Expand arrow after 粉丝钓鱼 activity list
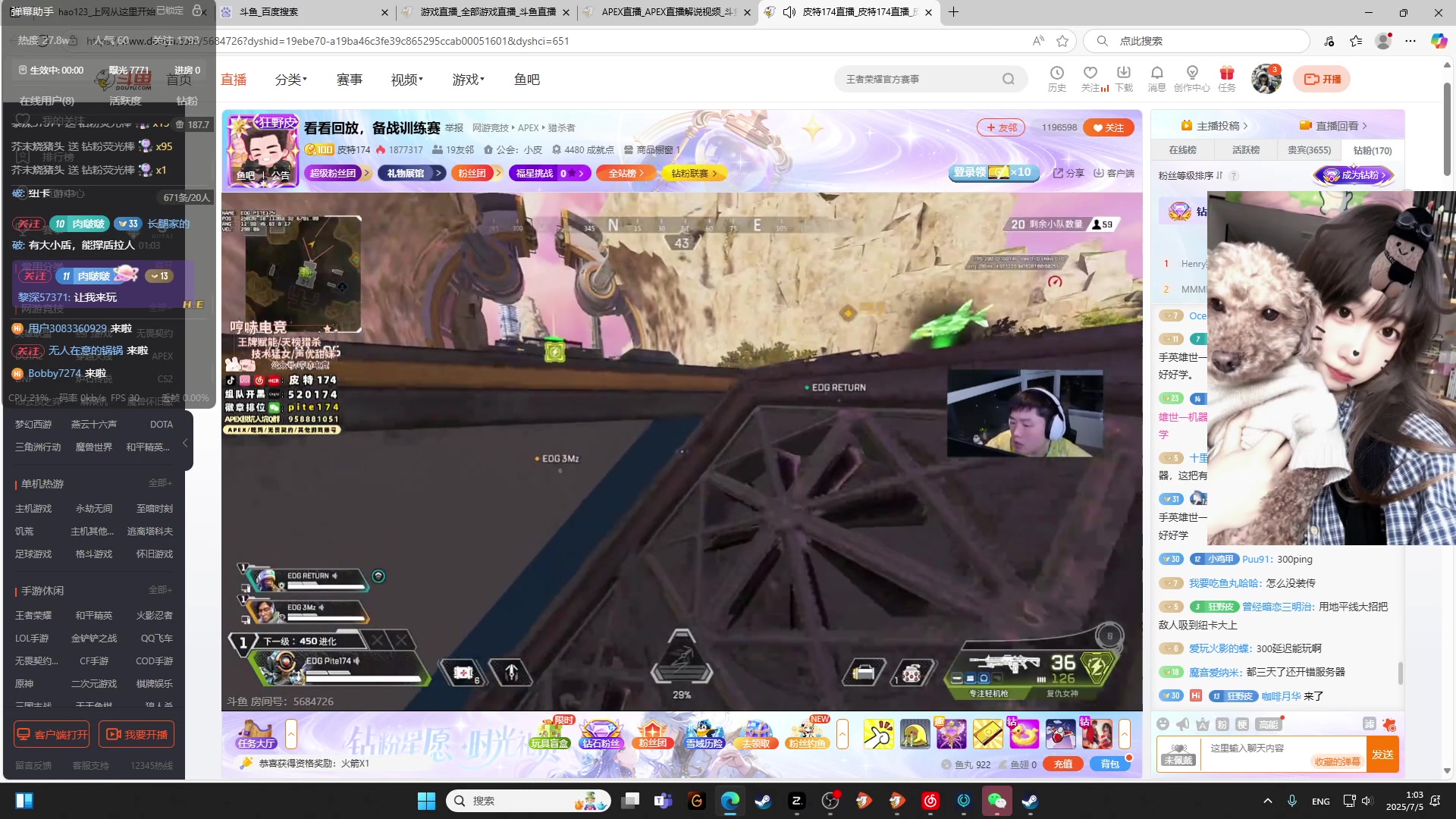The height and width of the screenshot is (819, 1456). click(x=843, y=734)
